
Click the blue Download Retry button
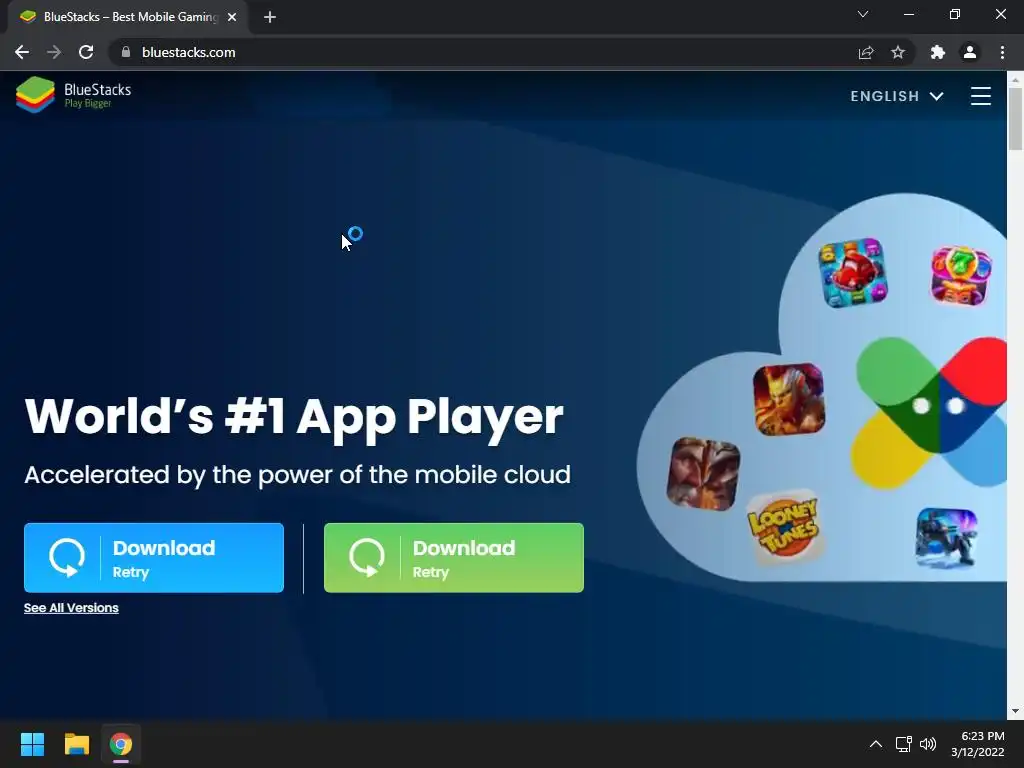point(154,558)
